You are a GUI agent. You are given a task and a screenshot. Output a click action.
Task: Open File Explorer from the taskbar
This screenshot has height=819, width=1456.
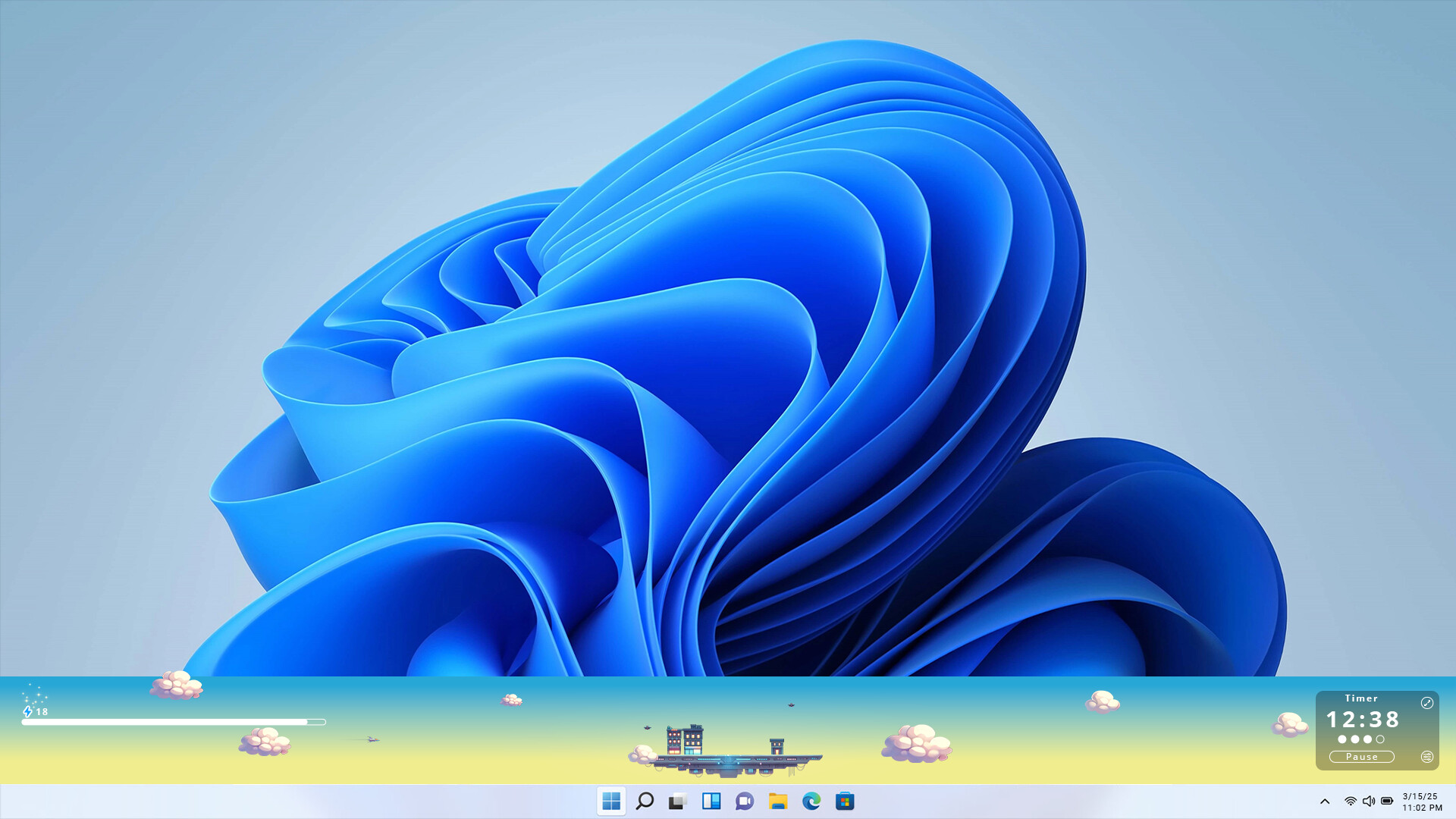777,801
